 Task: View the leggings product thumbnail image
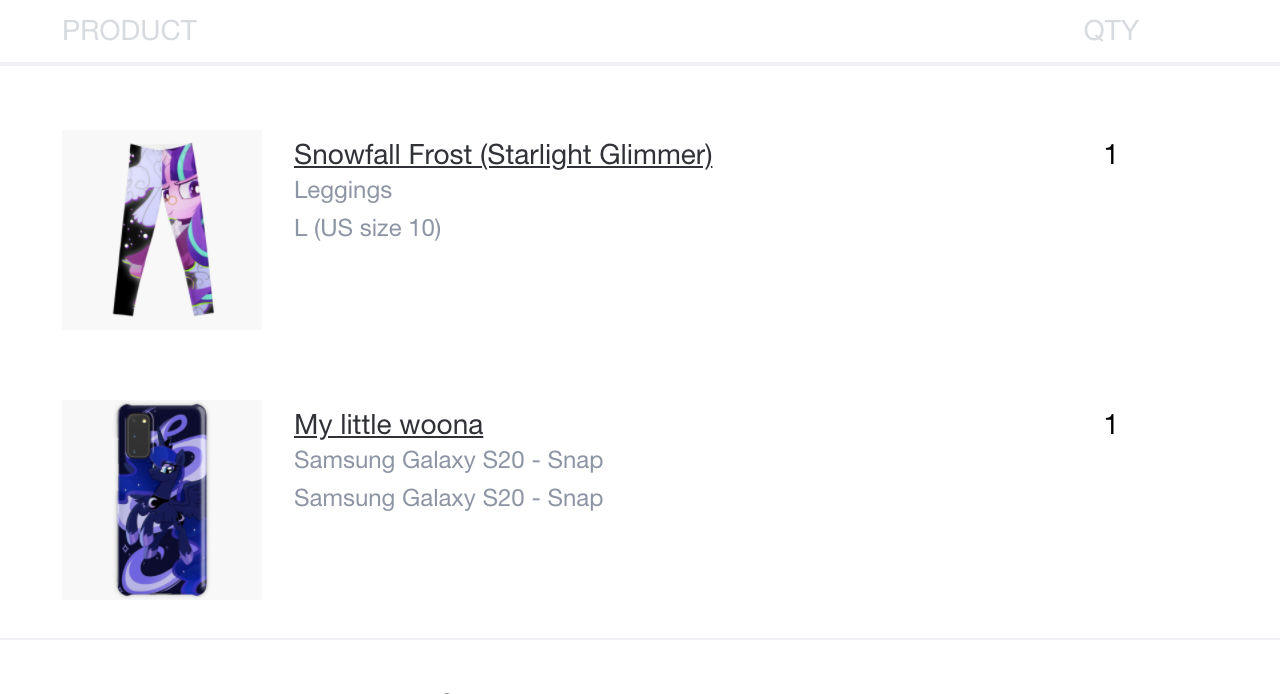162,230
